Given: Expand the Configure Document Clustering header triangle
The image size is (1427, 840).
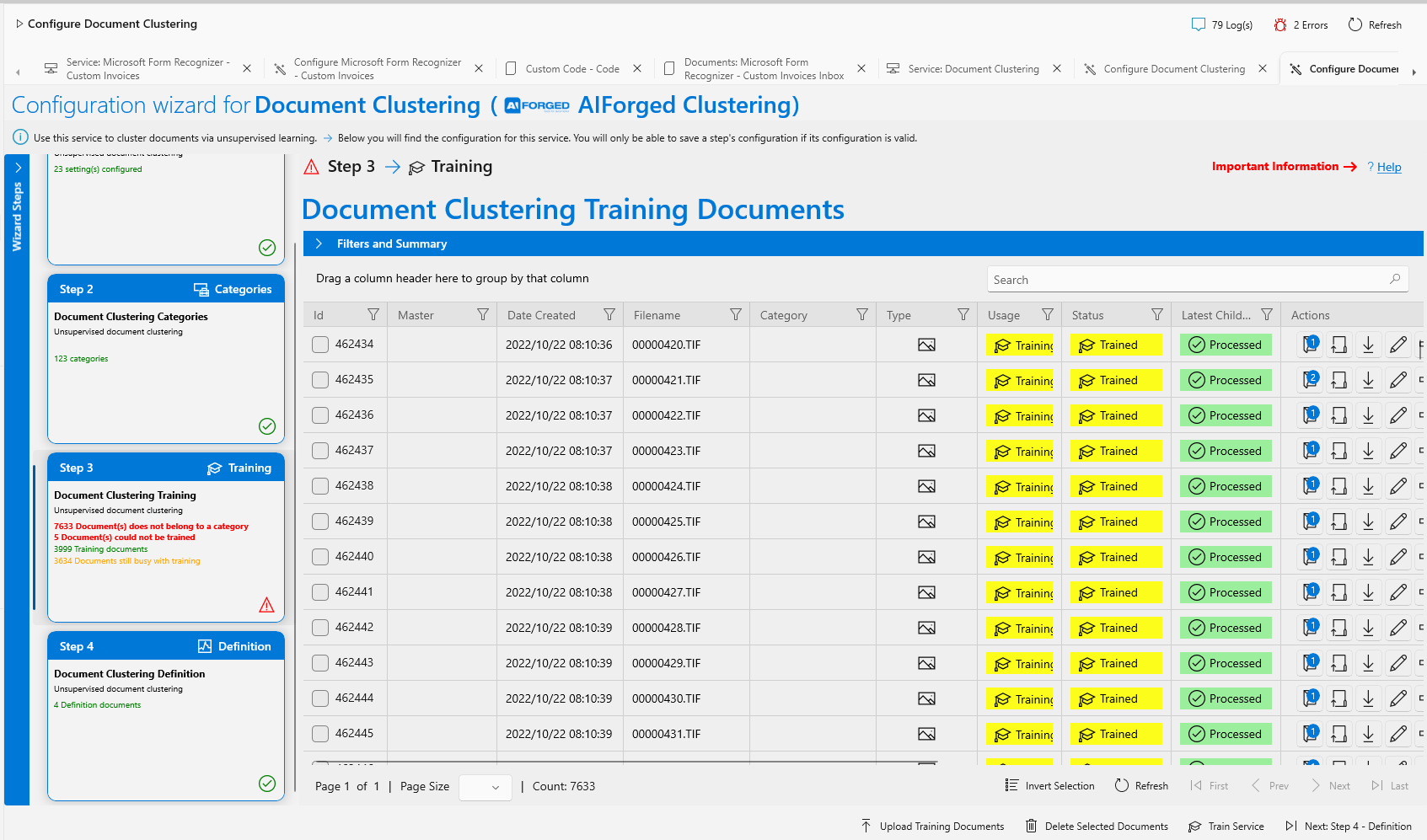Looking at the screenshot, I should (19, 24).
